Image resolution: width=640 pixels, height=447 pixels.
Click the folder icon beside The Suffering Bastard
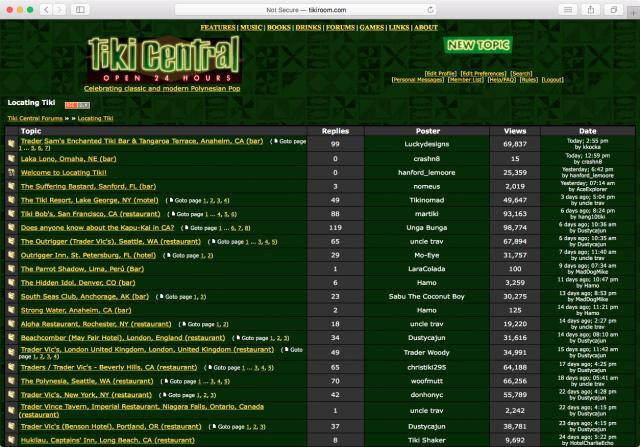(x=11, y=186)
